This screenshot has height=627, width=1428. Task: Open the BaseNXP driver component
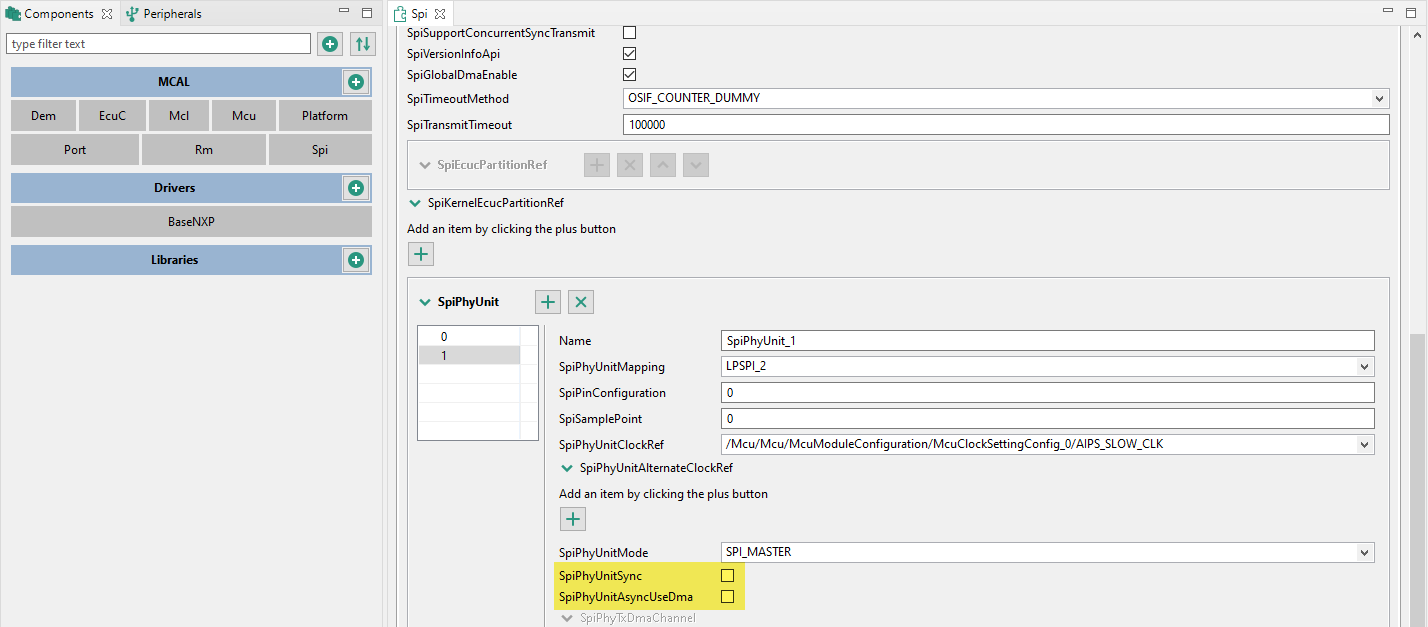point(191,222)
